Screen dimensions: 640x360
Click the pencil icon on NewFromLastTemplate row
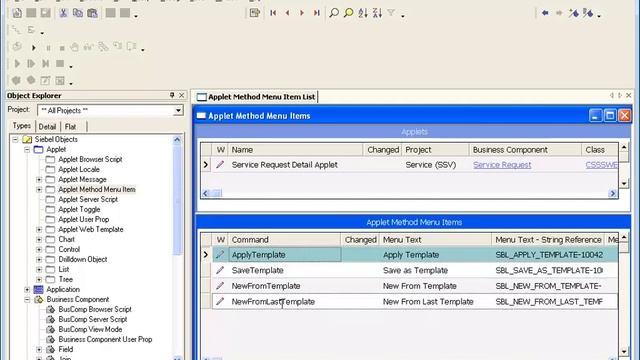click(x=220, y=302)
